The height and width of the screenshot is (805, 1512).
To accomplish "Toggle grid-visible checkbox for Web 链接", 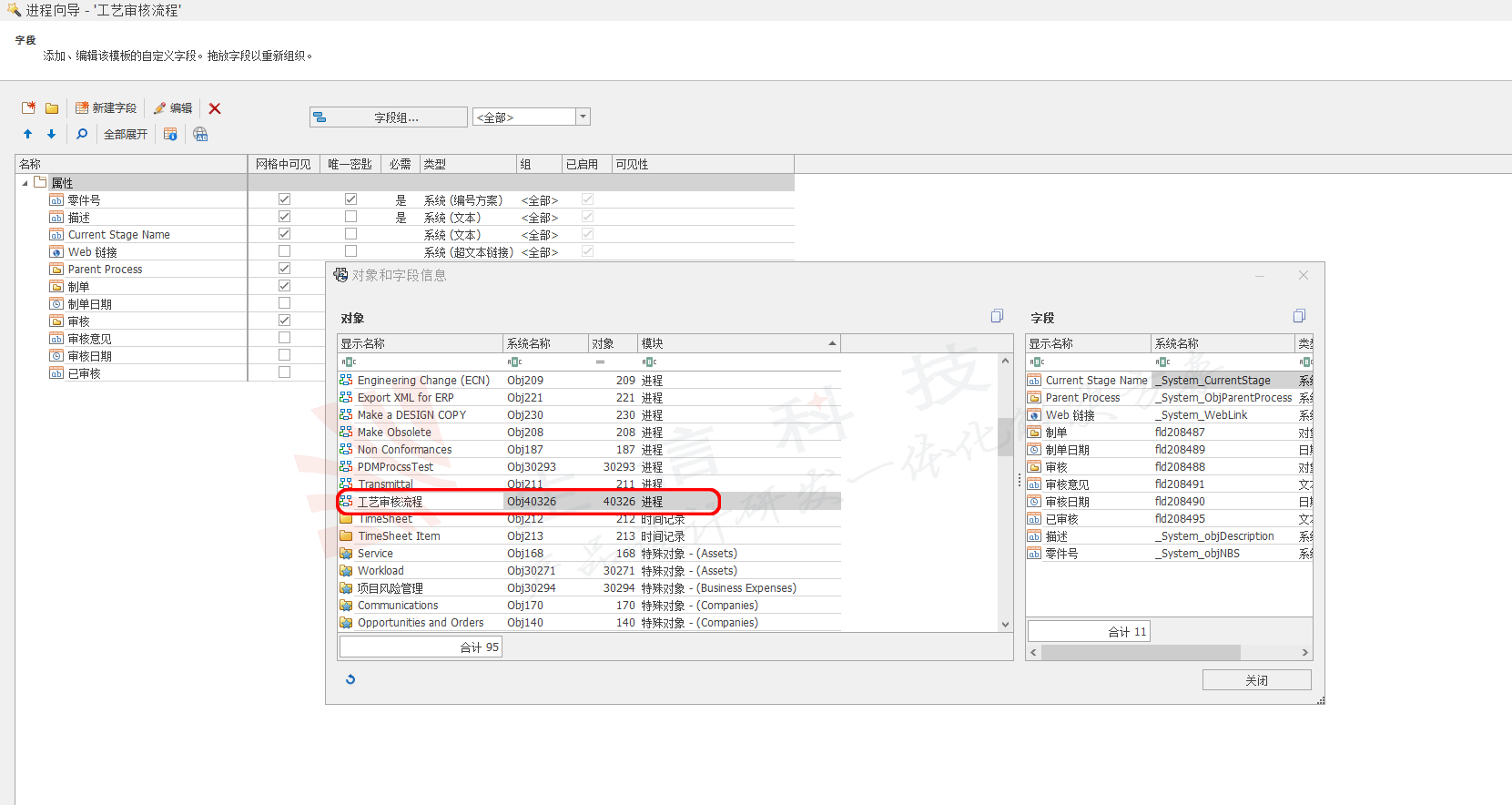I will [x=284, y=251].
